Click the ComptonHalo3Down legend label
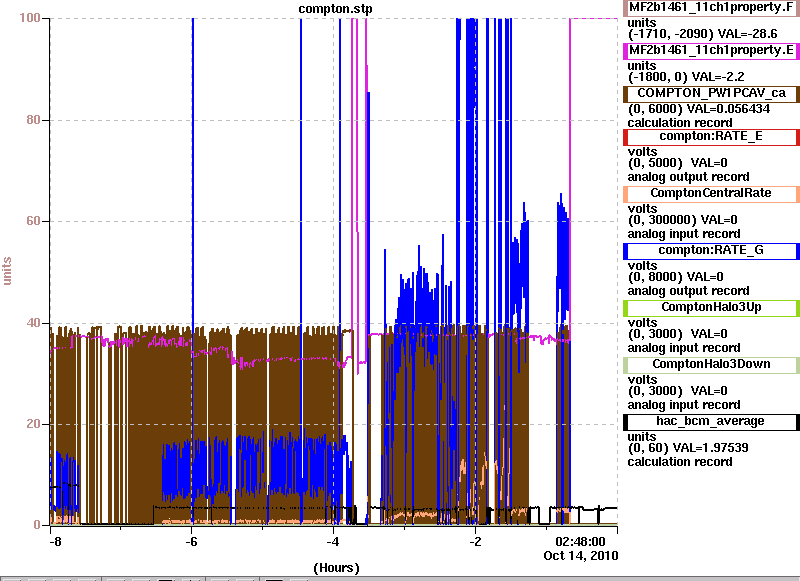This screenshot has width=800, height=581. [711, 365]
